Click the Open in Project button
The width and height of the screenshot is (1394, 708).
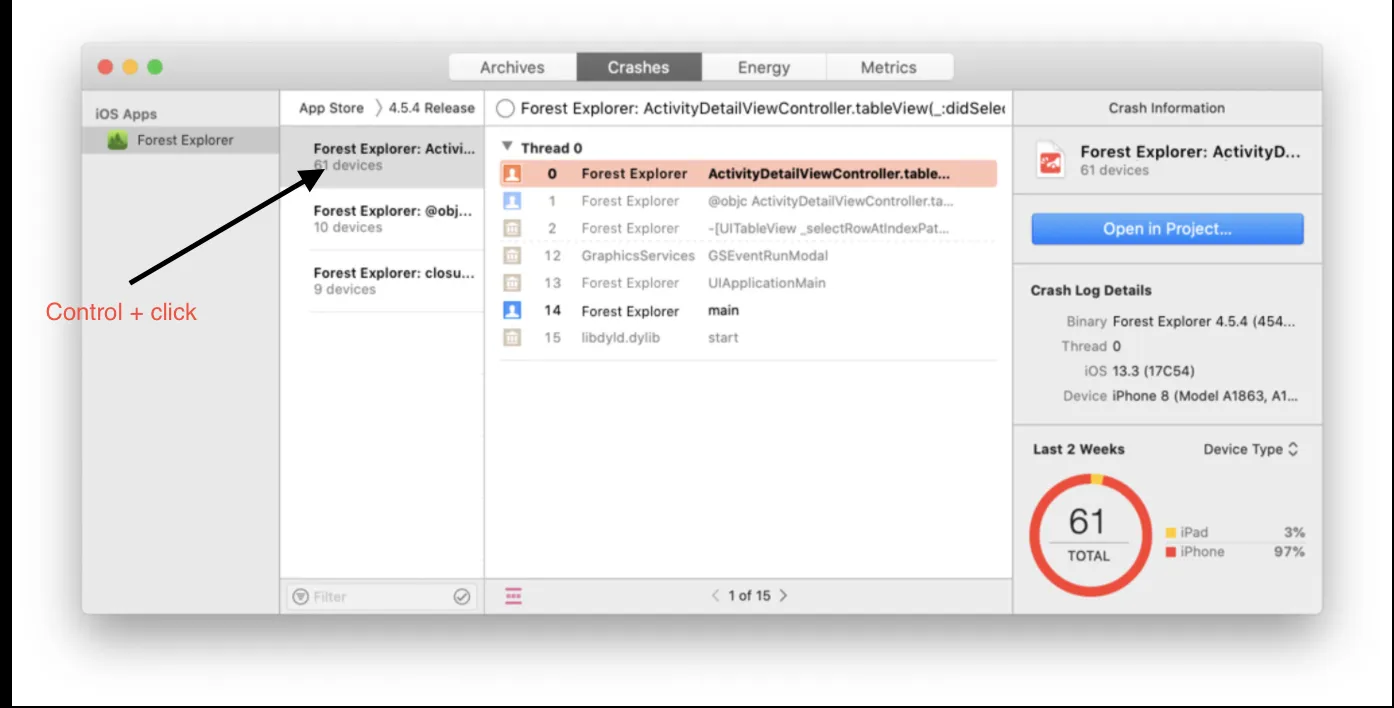click(1167, 229)
